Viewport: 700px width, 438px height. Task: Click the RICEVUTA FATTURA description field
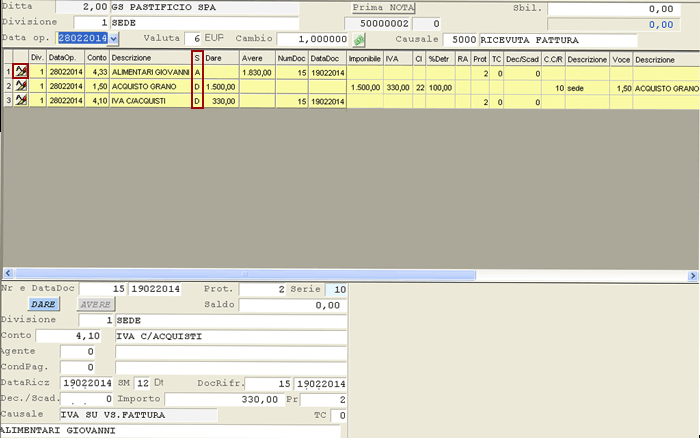558,40
